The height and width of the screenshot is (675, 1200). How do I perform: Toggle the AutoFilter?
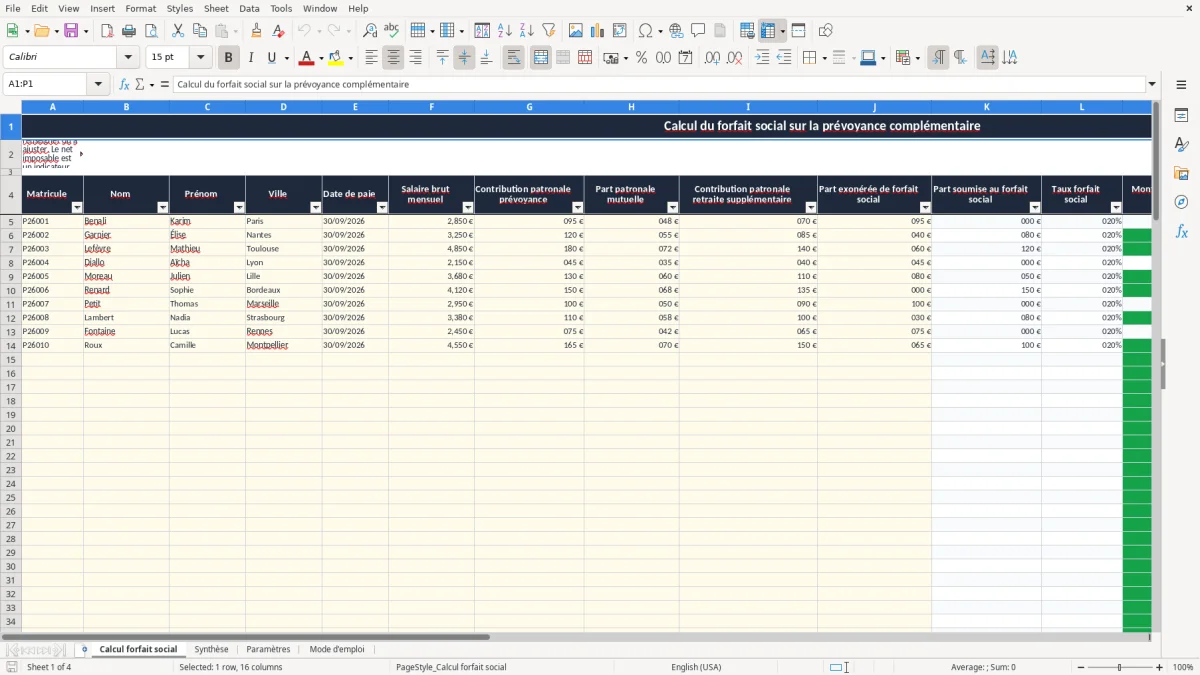[549, 31]
